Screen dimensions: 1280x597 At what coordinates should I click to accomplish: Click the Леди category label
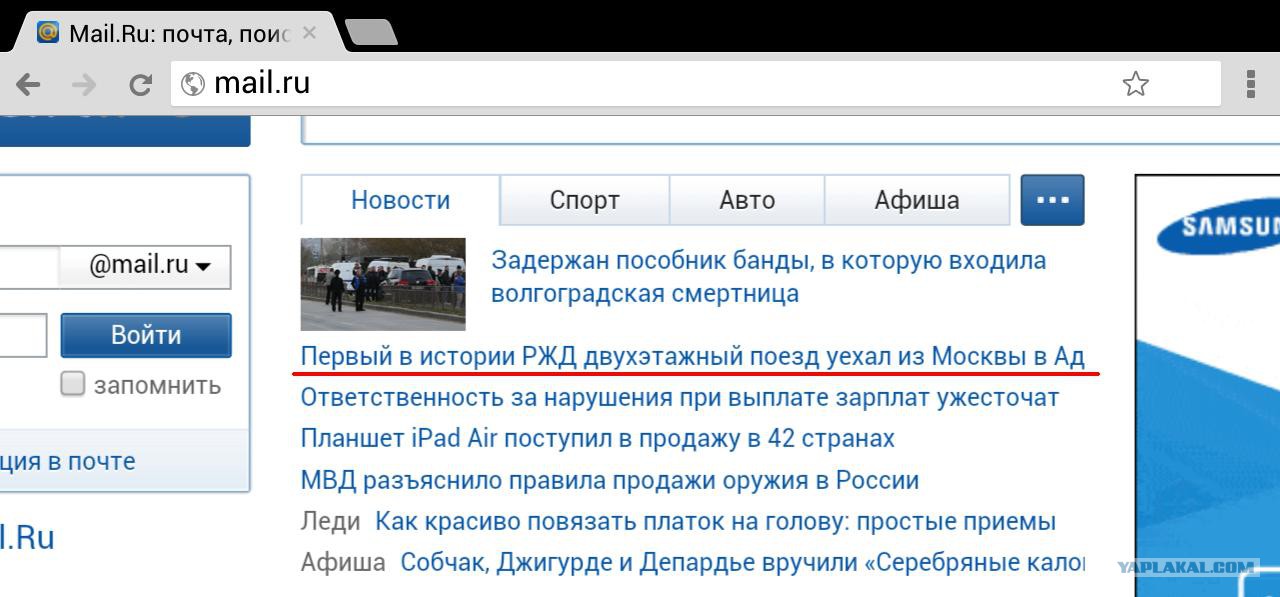[x=330, y=521]
